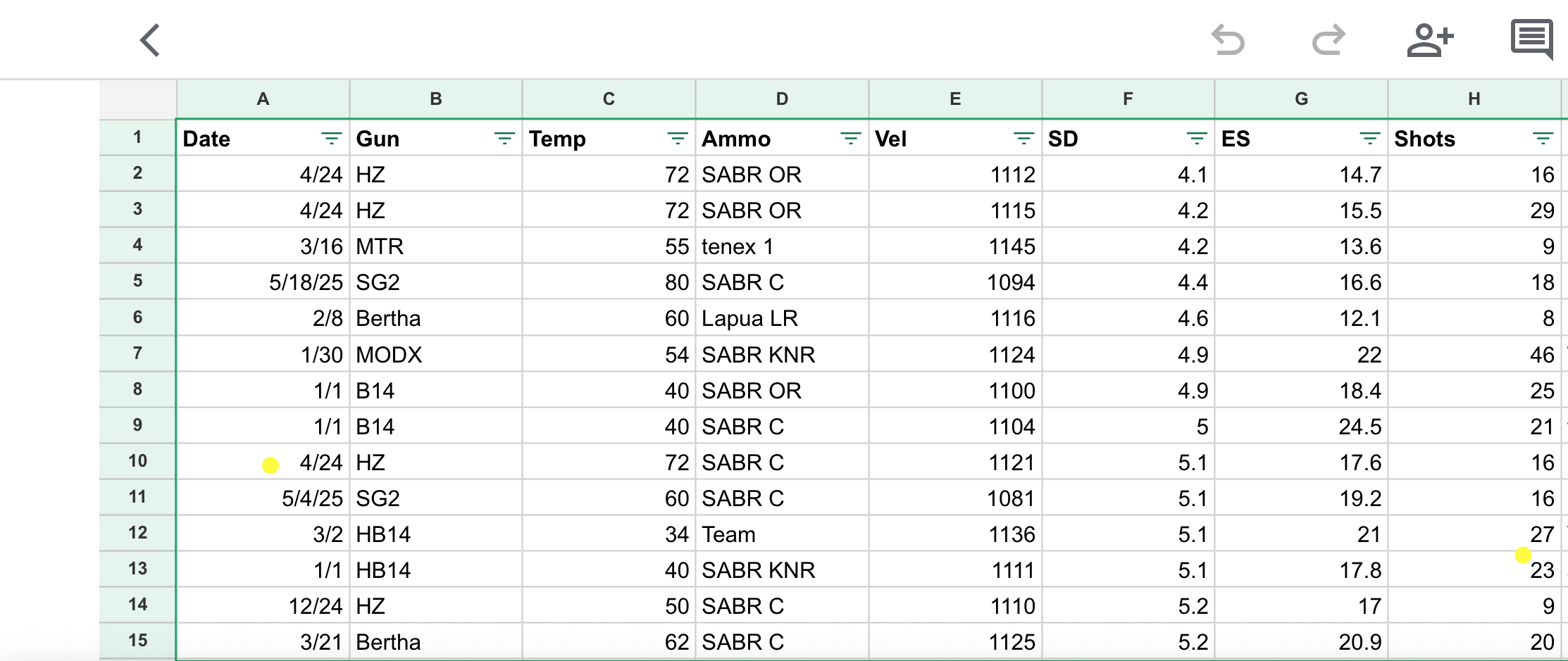The image size is (1568, 661).
Task: Select column D header
Action: point(782,99)
